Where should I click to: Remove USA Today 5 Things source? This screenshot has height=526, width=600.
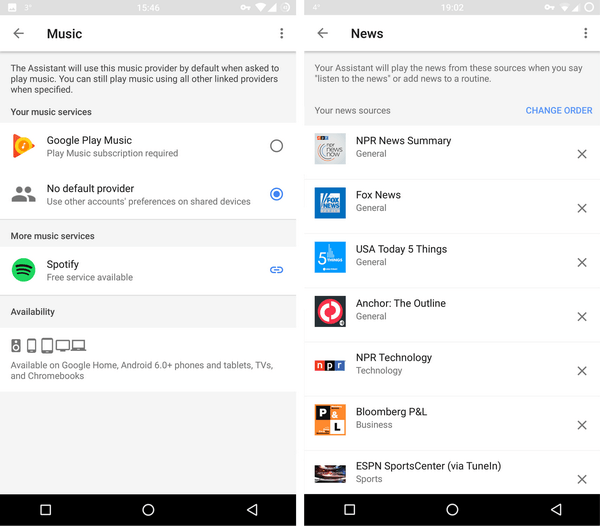point(582,263)
